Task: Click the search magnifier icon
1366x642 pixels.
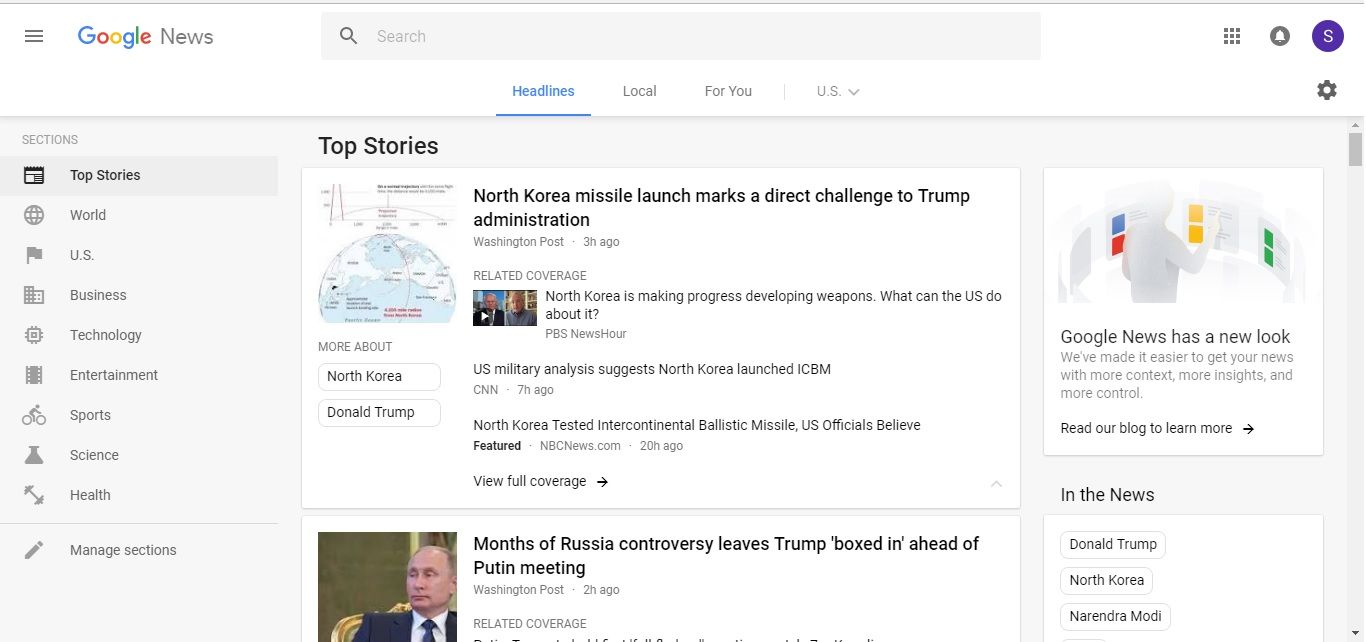Action: [x=349, y=36]
